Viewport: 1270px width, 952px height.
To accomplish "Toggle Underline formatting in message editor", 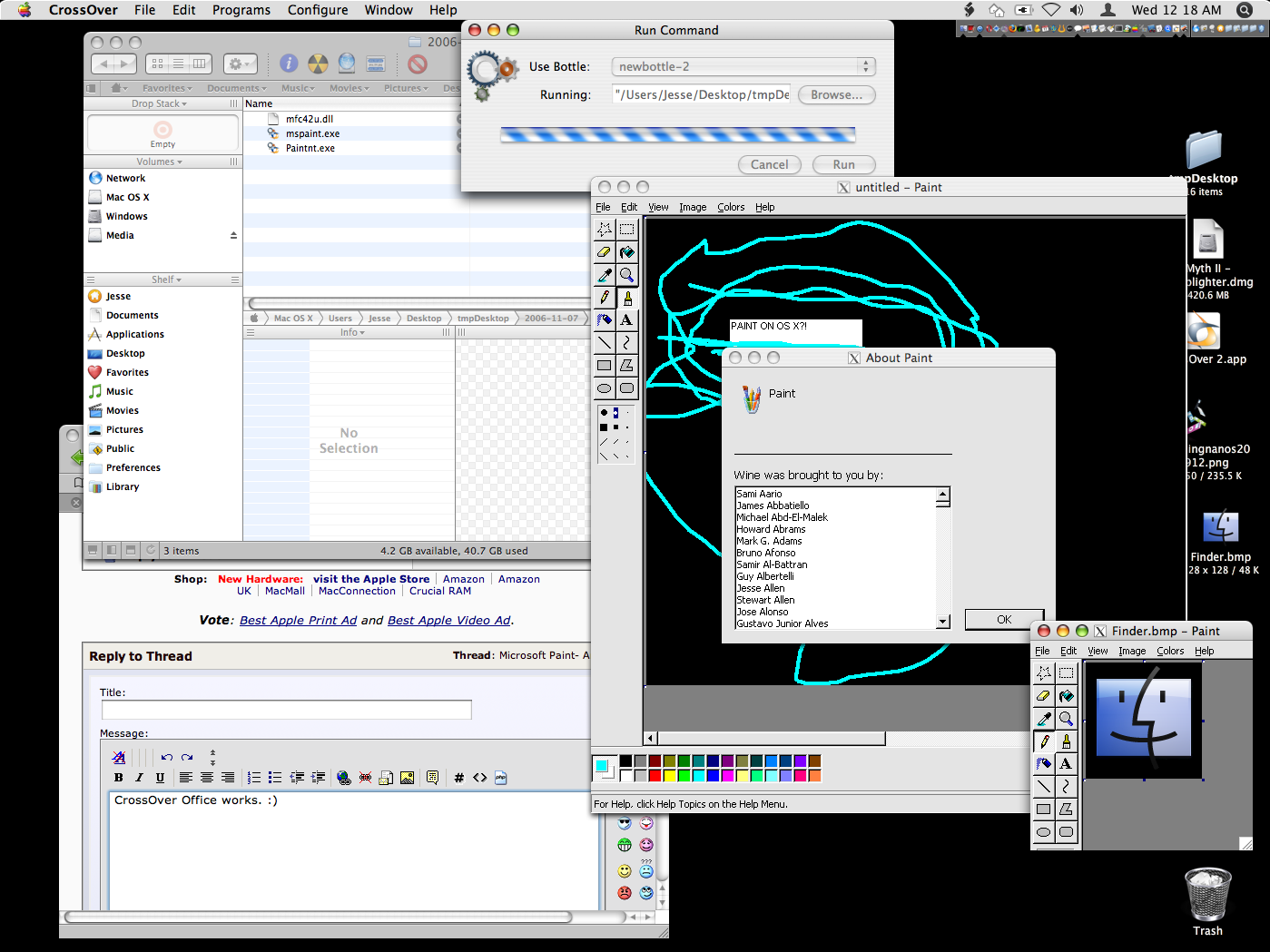I will click(x=160, y=778).
